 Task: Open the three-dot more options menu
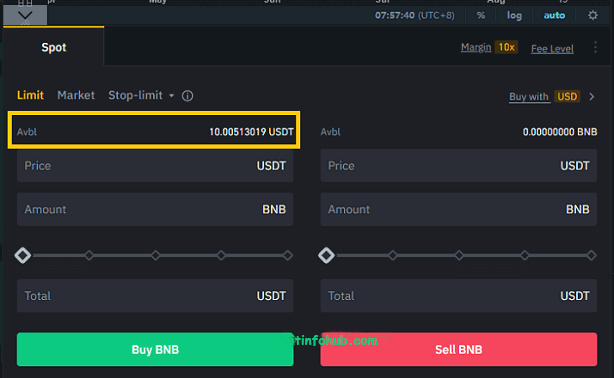point(595,47)
